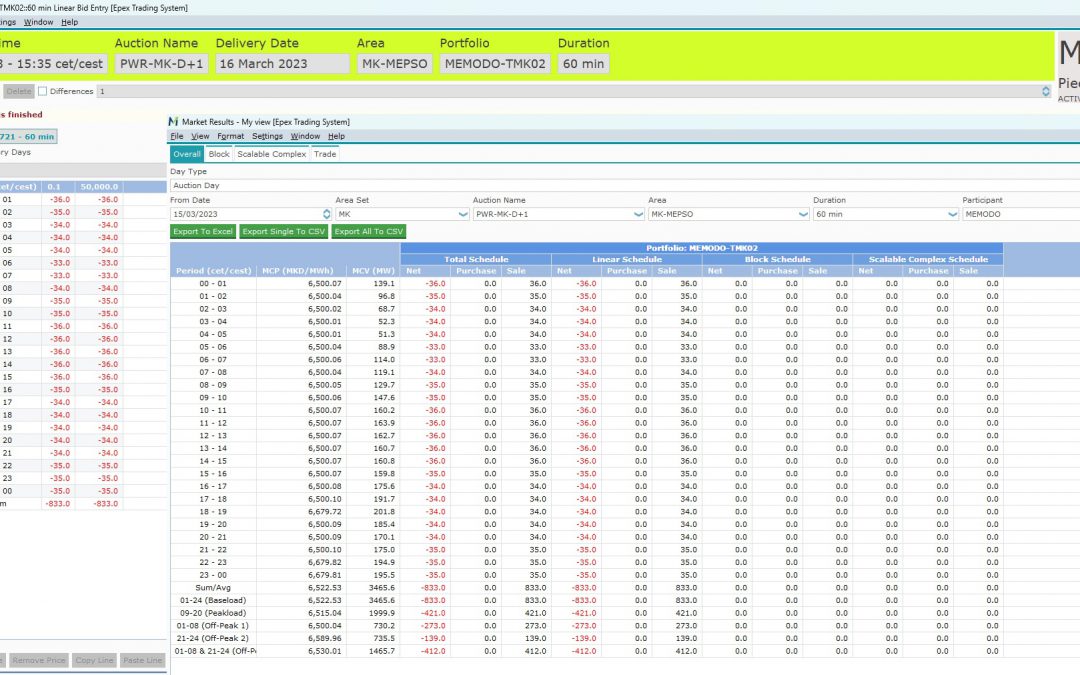Click the Export Single To CSV button
This screenshot has height=675, width=1080.
tap(284, 231)
